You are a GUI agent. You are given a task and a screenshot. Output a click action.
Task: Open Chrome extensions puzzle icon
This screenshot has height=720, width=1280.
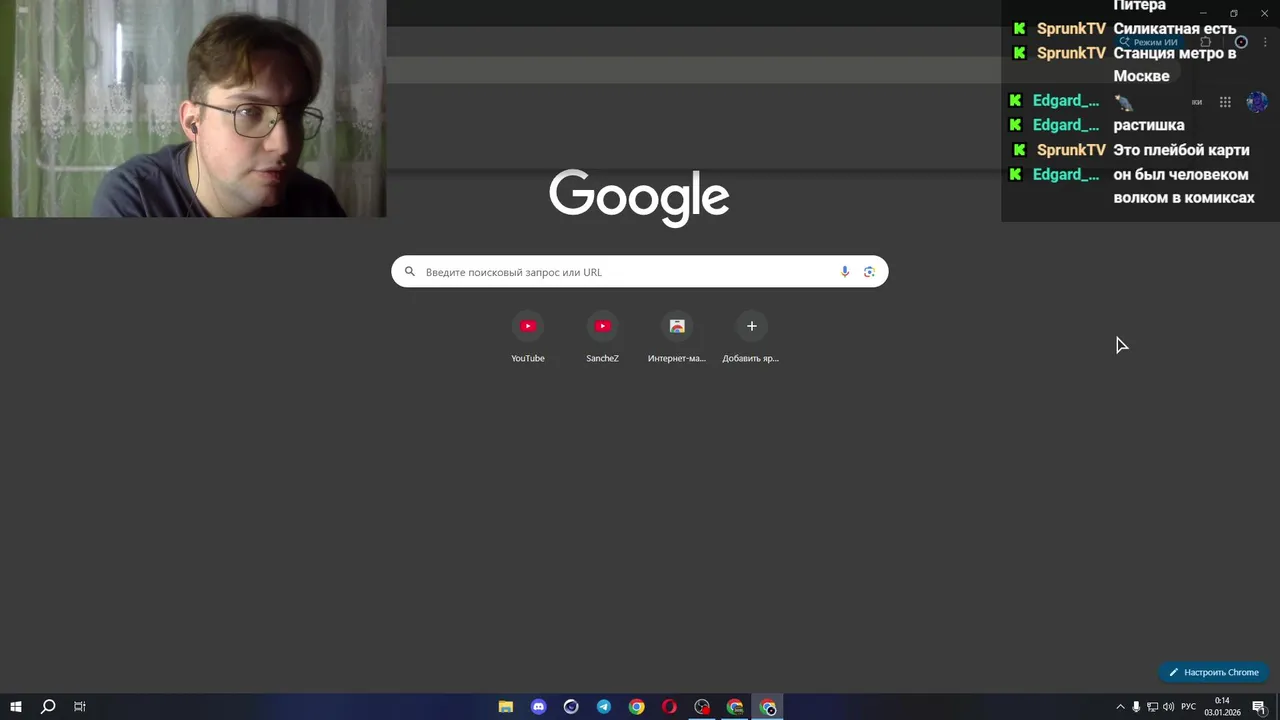click(1205, 43)
